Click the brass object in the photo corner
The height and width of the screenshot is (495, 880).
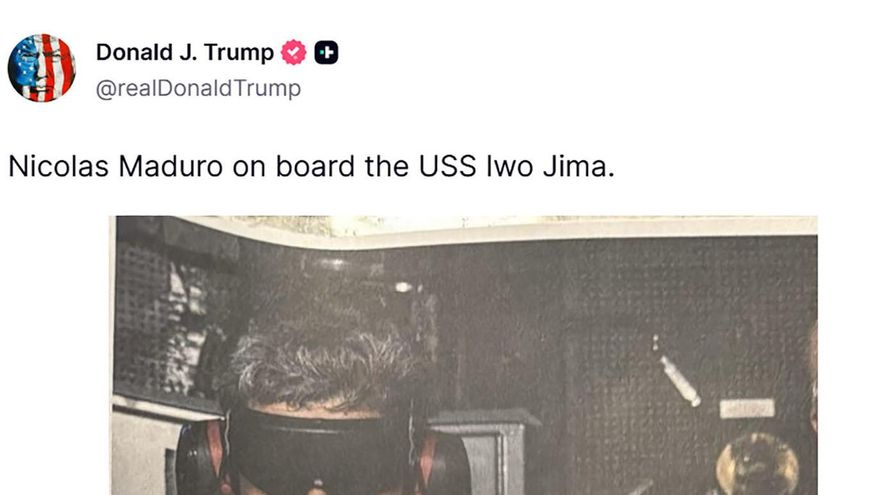(757, 464)
